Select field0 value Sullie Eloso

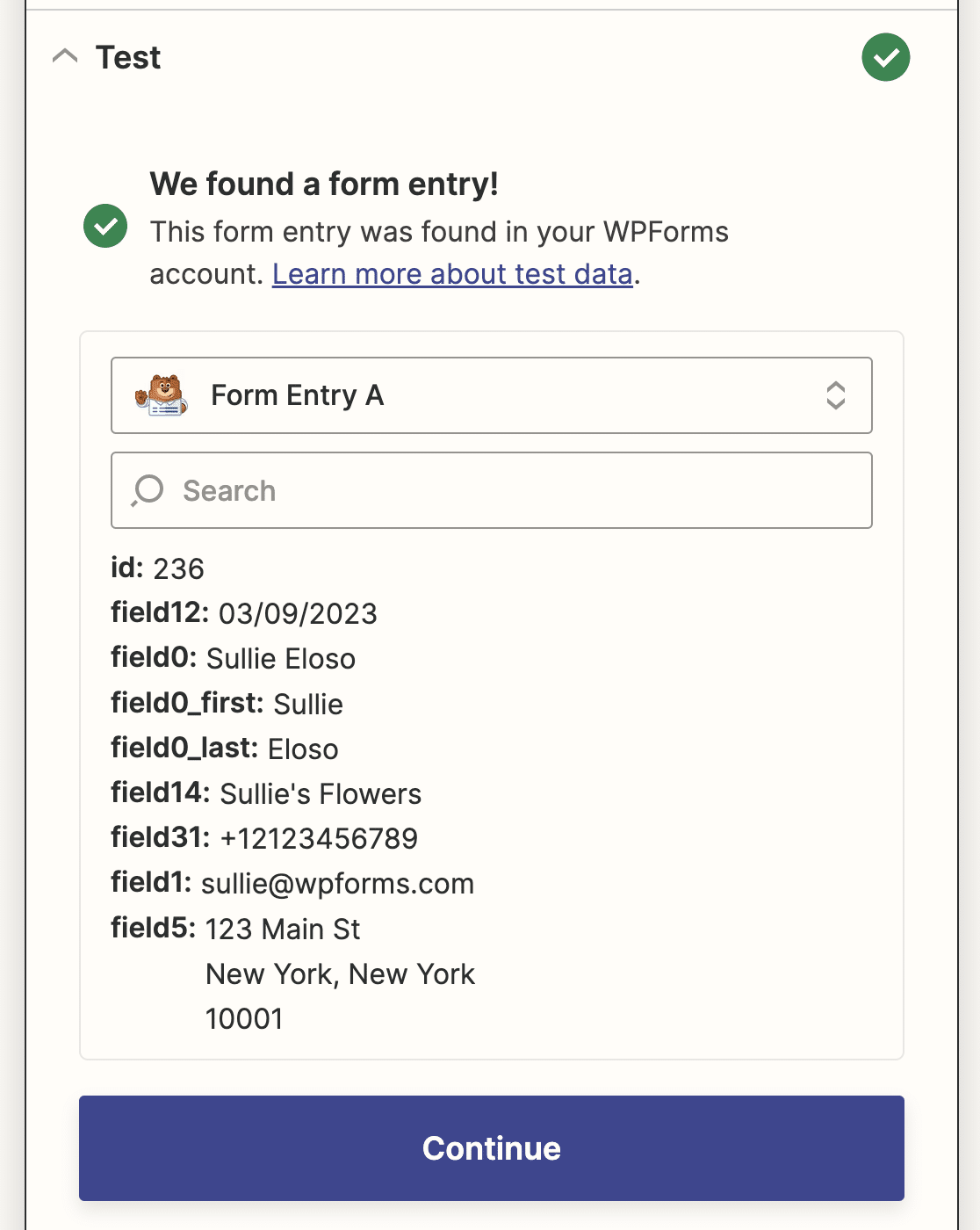click(281, 659)
